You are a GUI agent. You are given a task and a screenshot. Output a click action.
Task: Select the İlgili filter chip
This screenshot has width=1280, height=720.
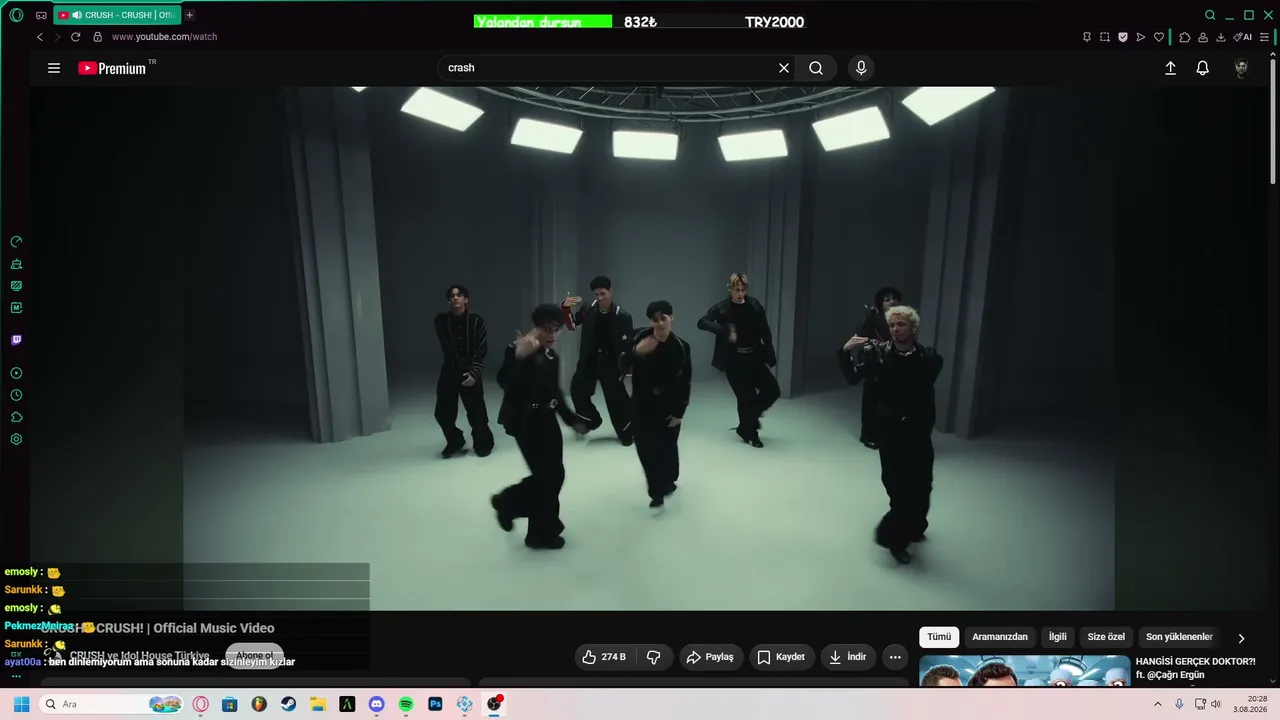pyautogui.click(x=1058, y=637)
